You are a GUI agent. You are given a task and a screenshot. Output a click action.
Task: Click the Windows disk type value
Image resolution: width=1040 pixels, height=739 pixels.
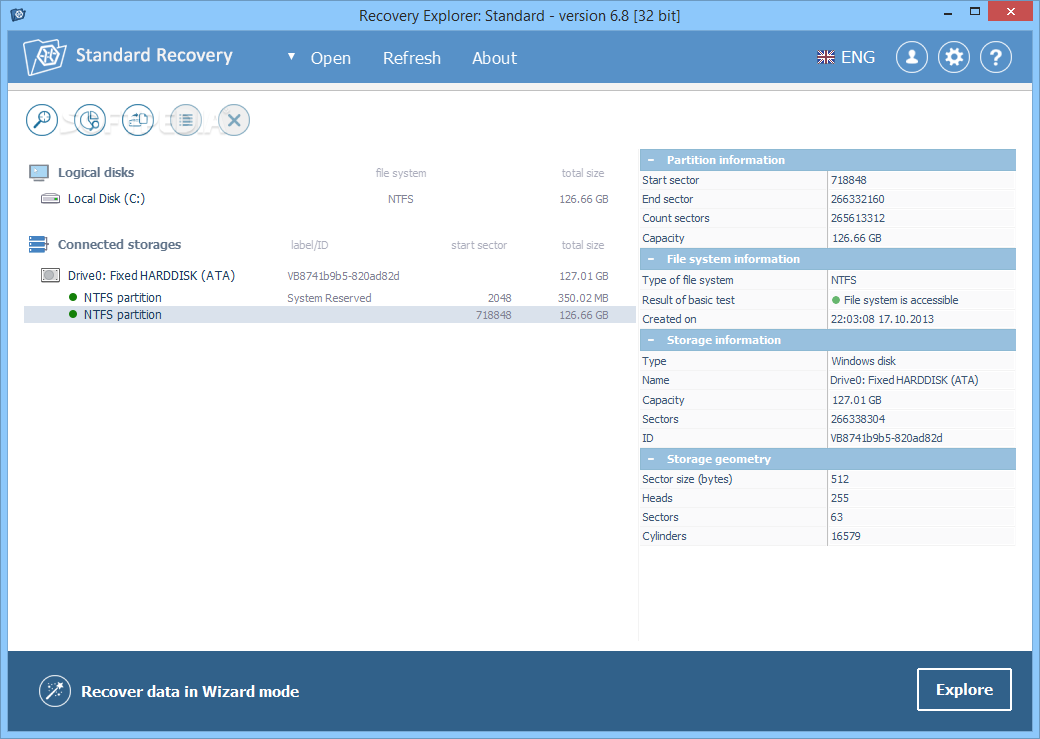coord(863,361)
